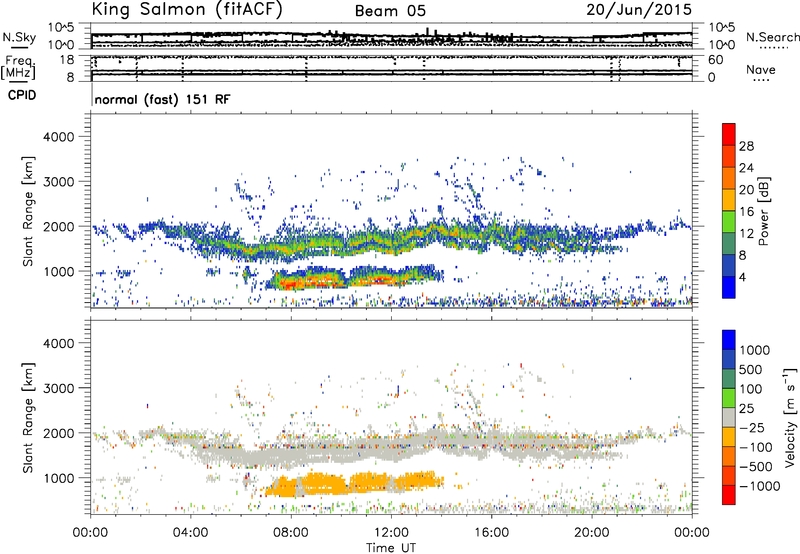Click the 'Time UT' axis label
The height and width of the screenshot is (554, 800).
(391, 548)
